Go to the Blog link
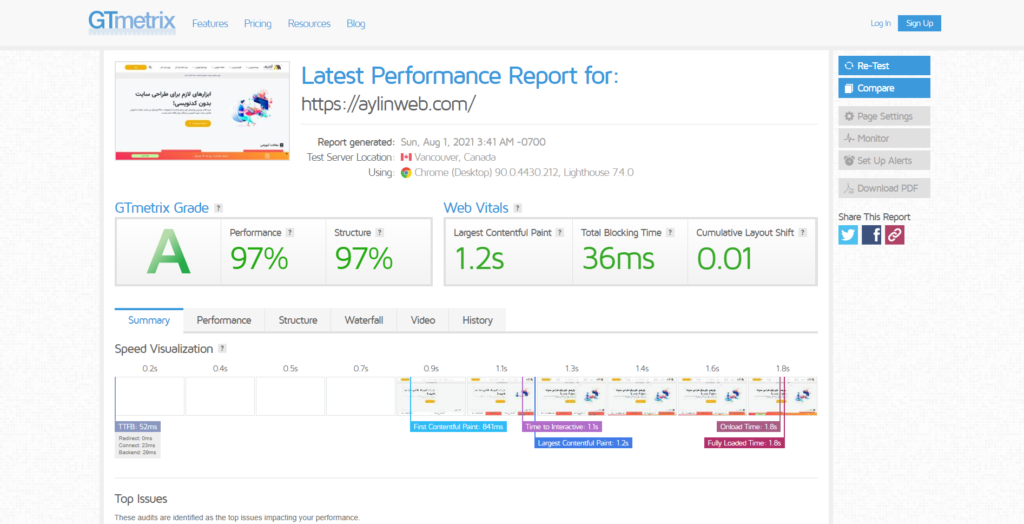This screenshot has width=1024, height=524. tap(355, 24)
